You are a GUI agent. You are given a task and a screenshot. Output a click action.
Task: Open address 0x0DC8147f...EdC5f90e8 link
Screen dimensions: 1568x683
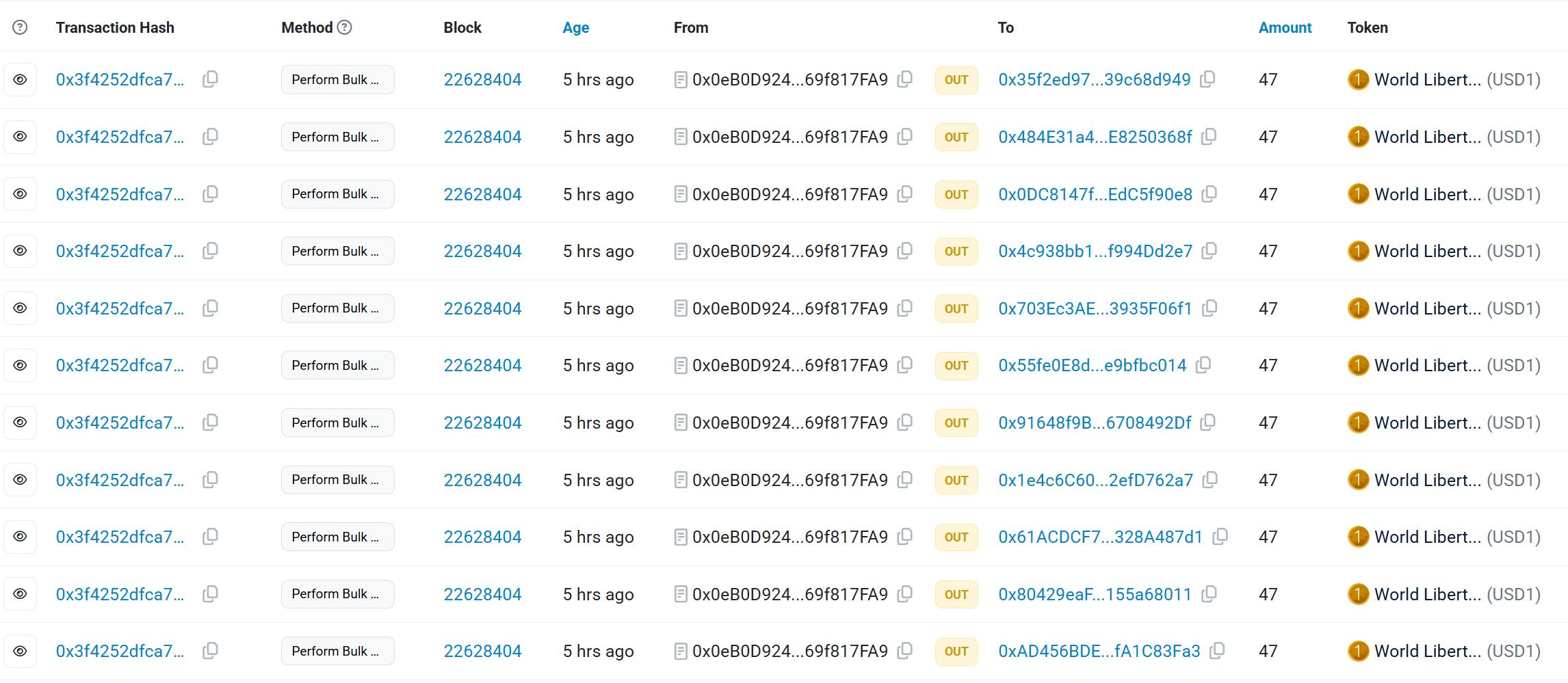[1095, 194]
